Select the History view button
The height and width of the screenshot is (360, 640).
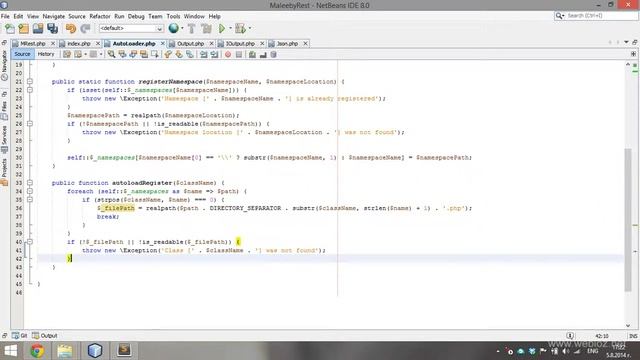pos(46,54)
